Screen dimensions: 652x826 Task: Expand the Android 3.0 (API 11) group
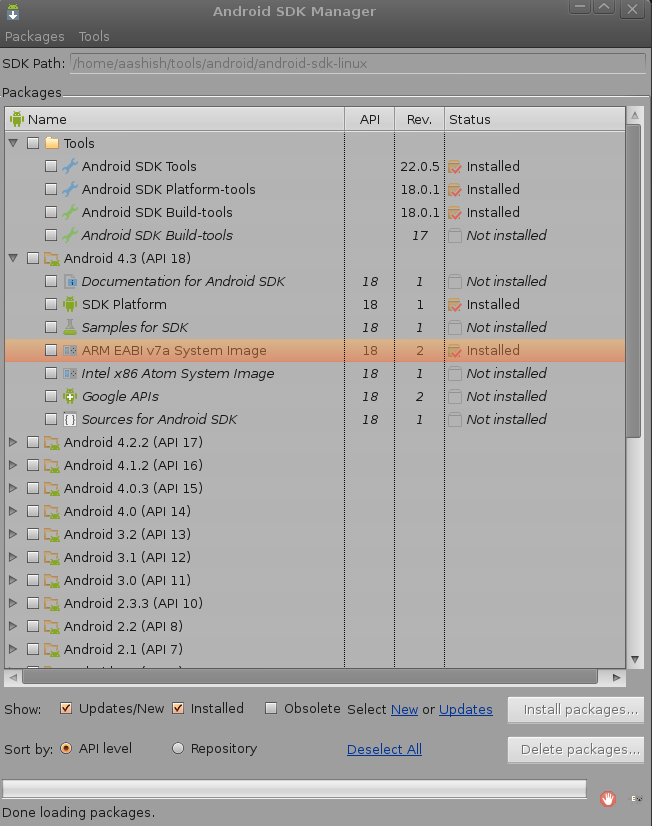pos(13,581)
